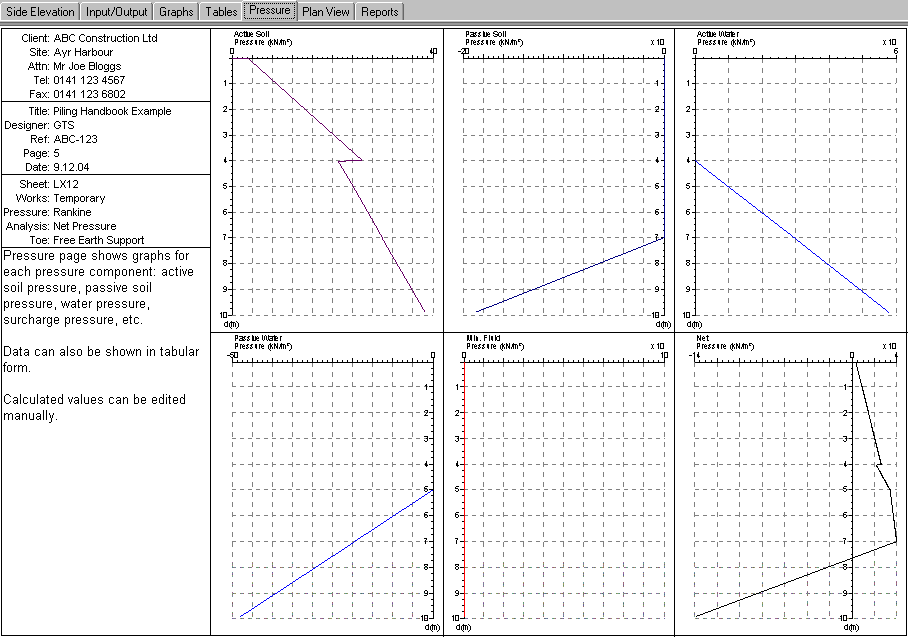This screenshot has height=637, width=908.
Task: Go to the Tables tab
Action: click(x=221, y=12)
